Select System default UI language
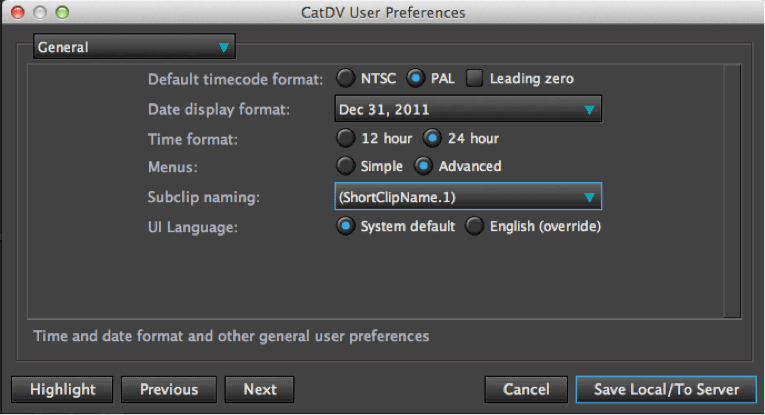The image size is (765, 415). (x=345, y=226)
